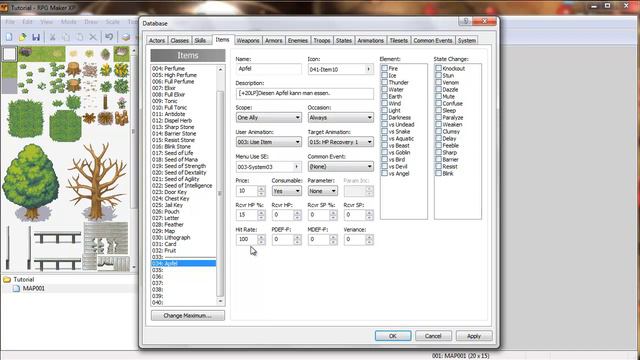Toggle the Darkness element checkbox
Image resolution: width=640 pixels, height=360 pixels.
coord(384,118)
